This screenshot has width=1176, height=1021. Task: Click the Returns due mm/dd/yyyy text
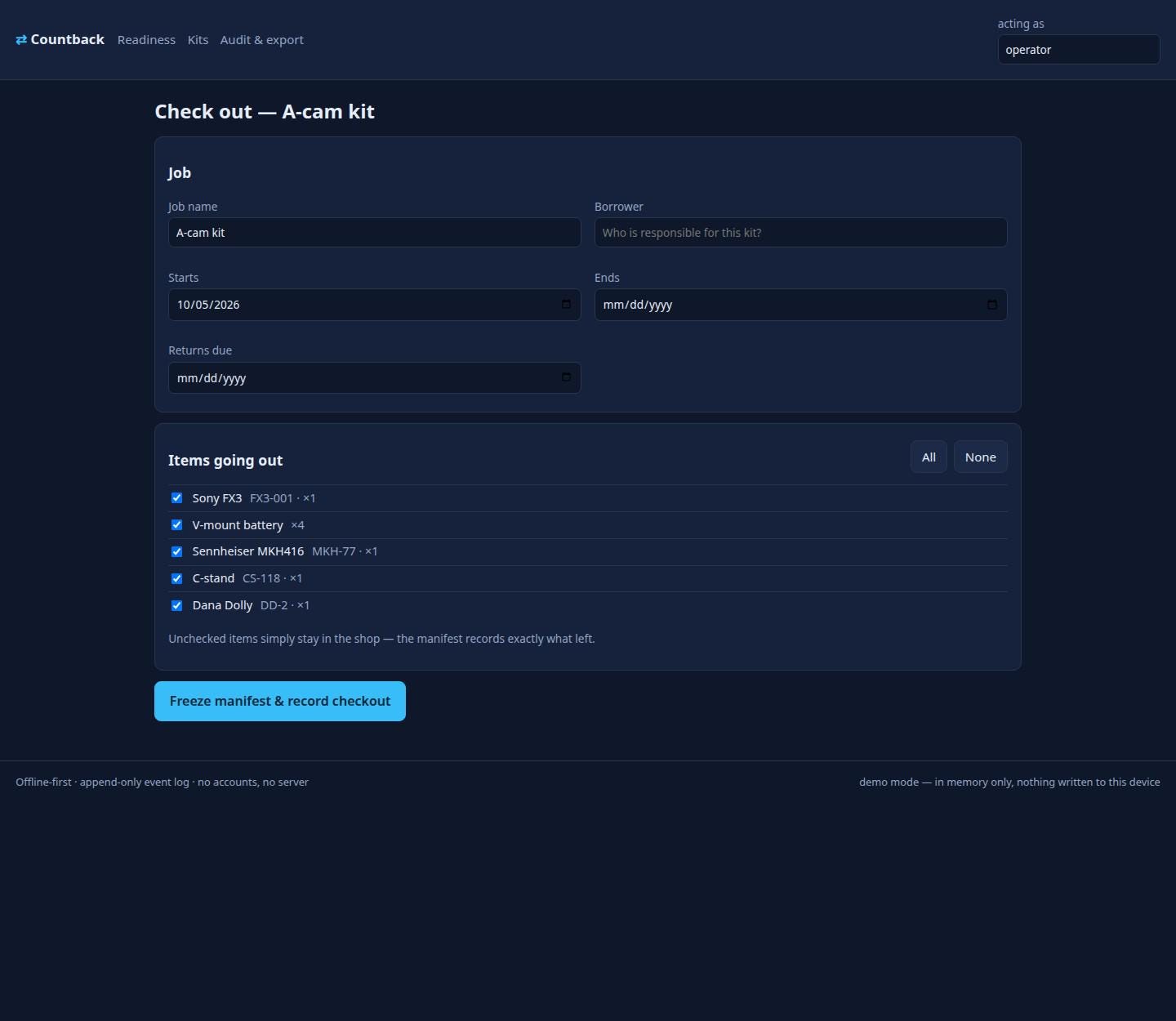point(212,378)
